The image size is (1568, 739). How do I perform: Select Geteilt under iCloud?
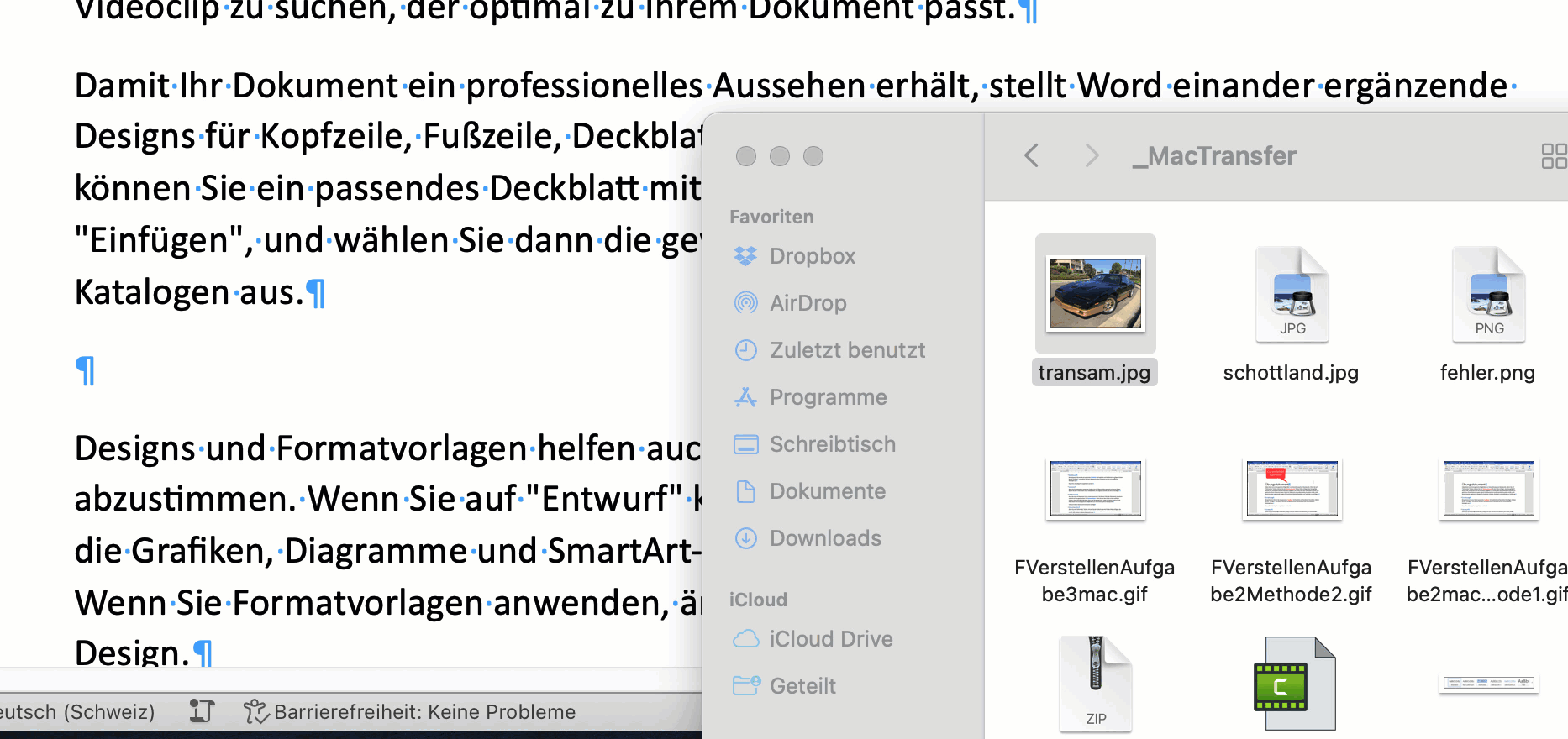pos(802,686)
